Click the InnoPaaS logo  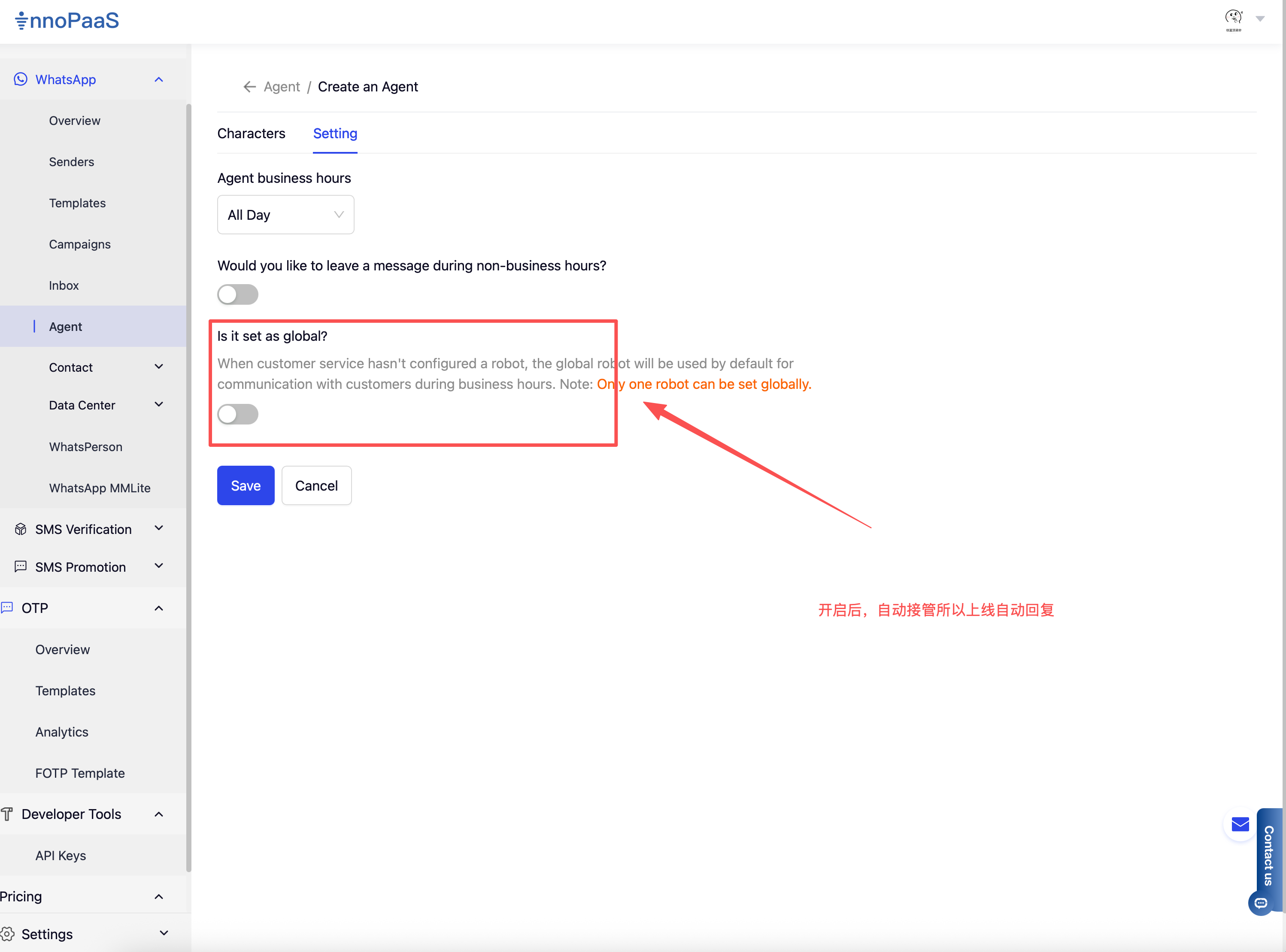[67, 21]
